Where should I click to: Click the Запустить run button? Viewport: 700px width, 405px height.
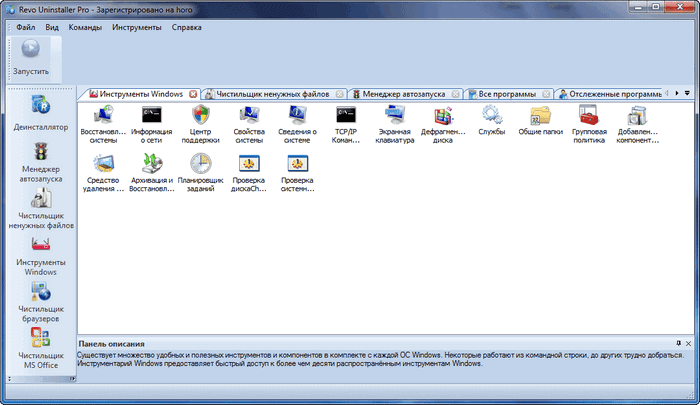point(30,58)
